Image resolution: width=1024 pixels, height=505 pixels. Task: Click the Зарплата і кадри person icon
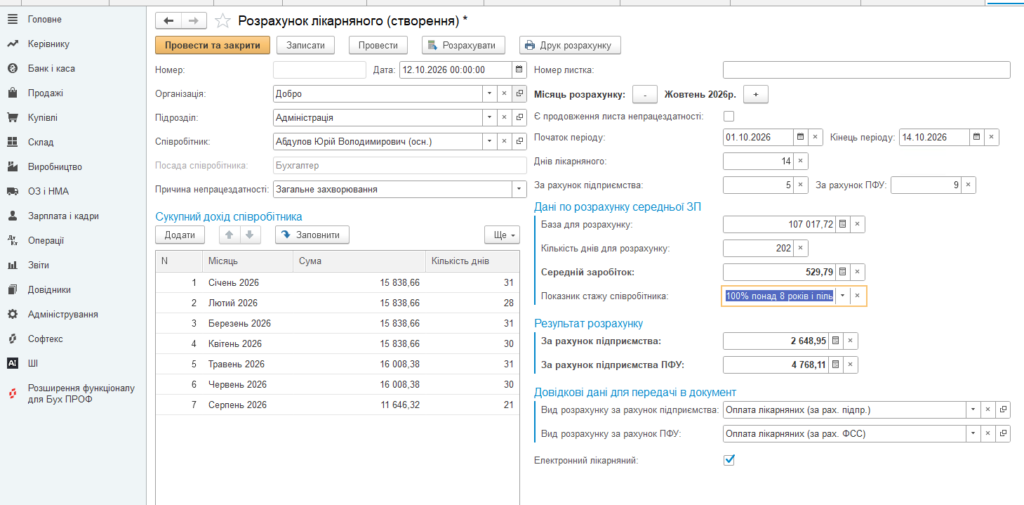coord(12,216)
